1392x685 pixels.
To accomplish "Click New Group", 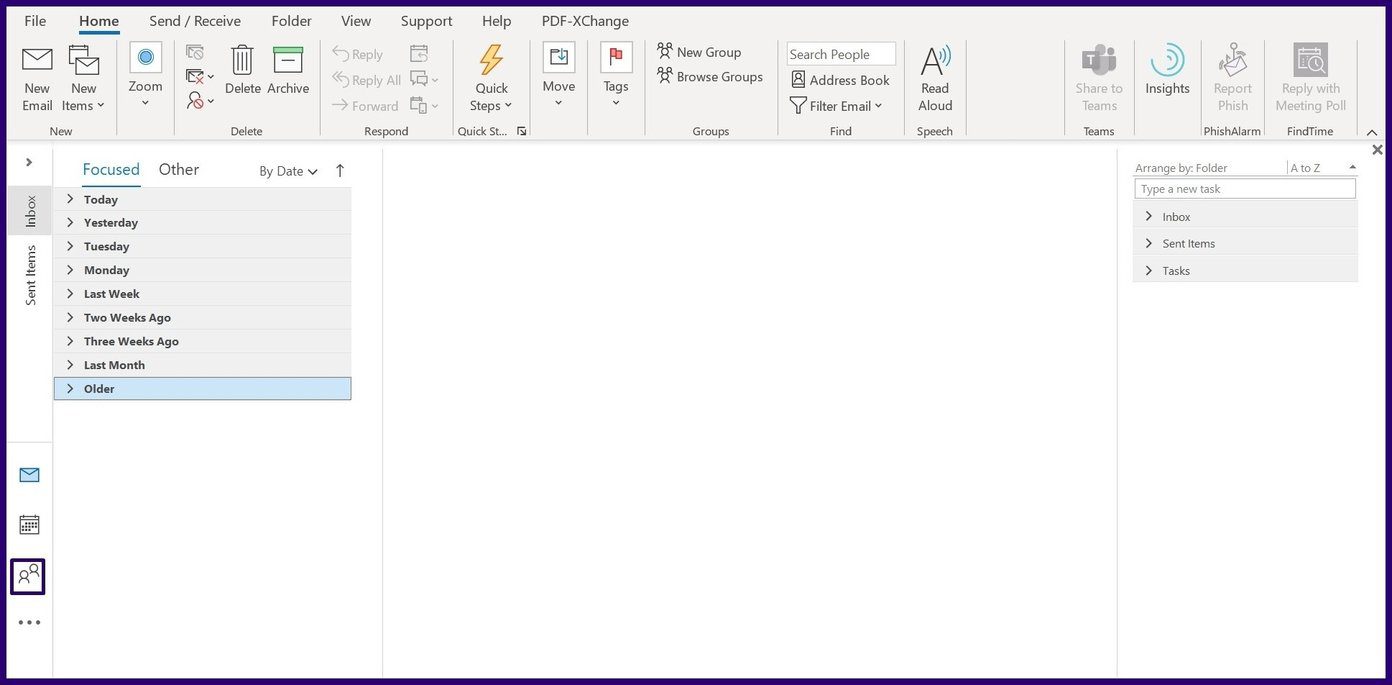I will point(699,52).
